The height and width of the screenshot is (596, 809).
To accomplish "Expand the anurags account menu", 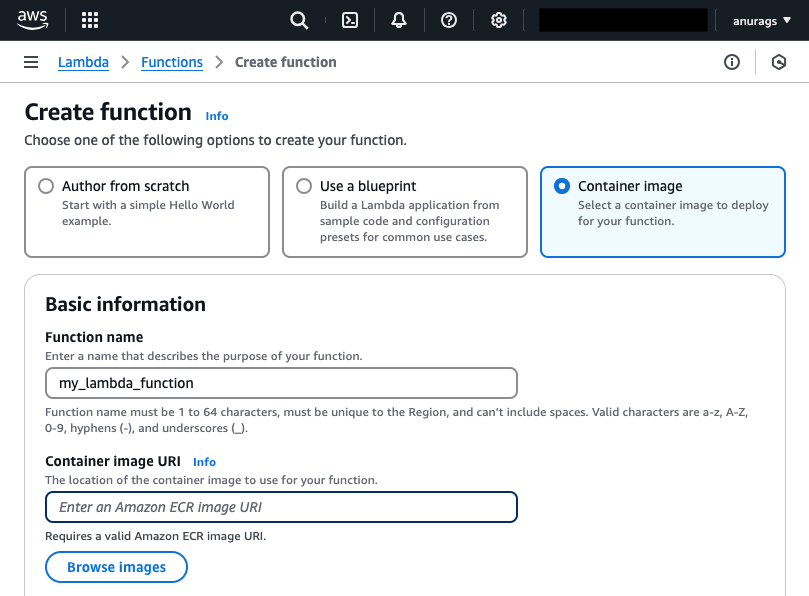I will click(x=762, y=21).
